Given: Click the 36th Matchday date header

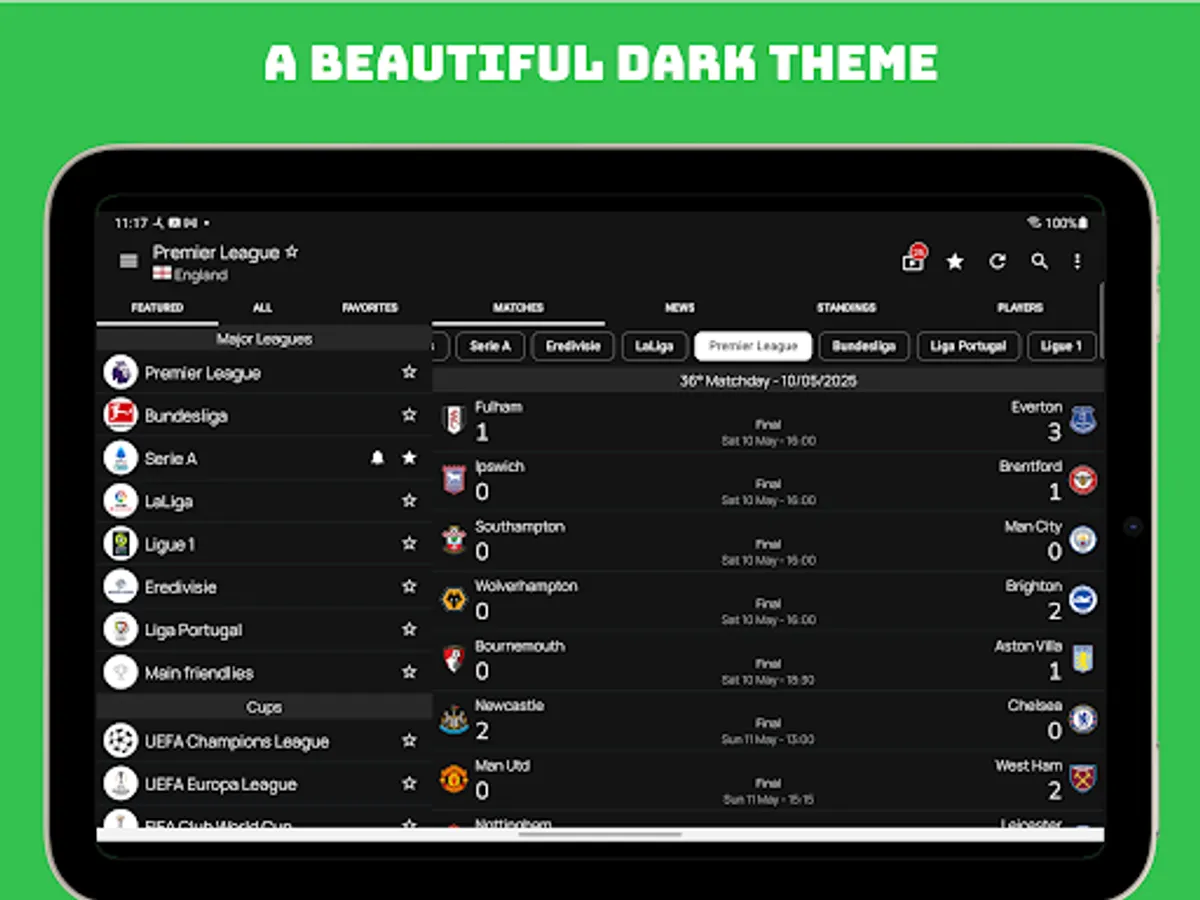Looking at the screenshot, I should pyautogui.click(x=768, y=381).
